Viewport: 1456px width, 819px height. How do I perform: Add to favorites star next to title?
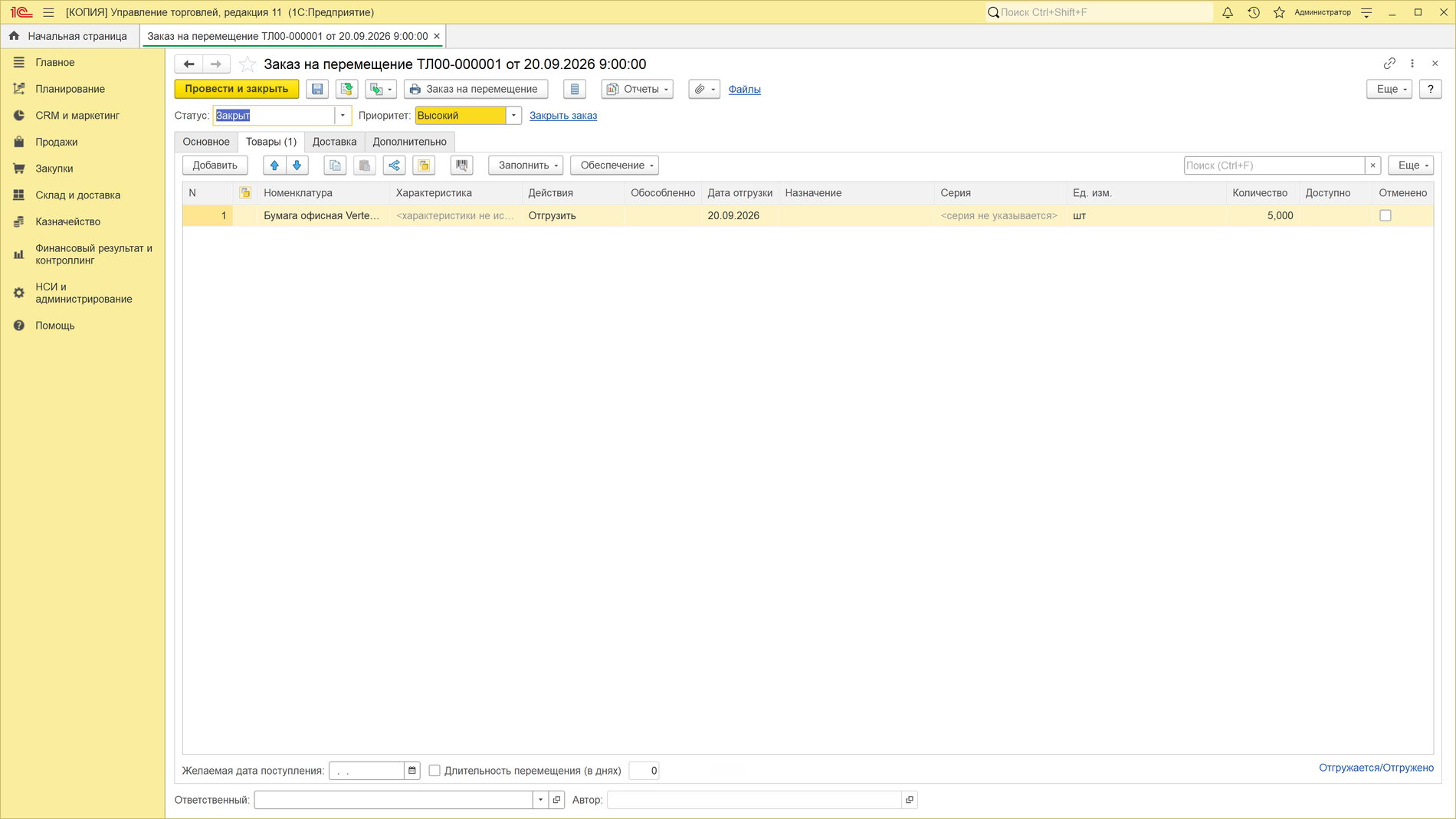(x=248, y=64)
